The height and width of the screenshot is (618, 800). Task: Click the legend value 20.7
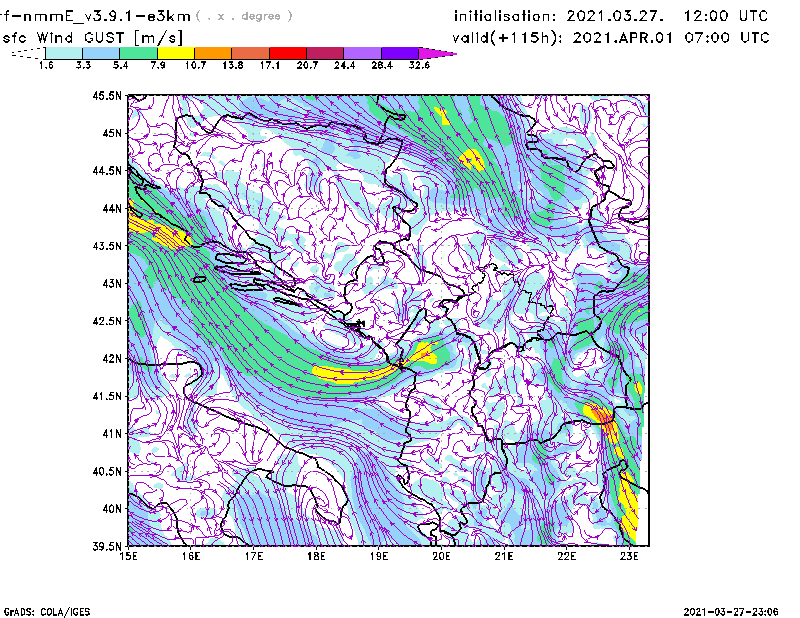coord(307,65)
